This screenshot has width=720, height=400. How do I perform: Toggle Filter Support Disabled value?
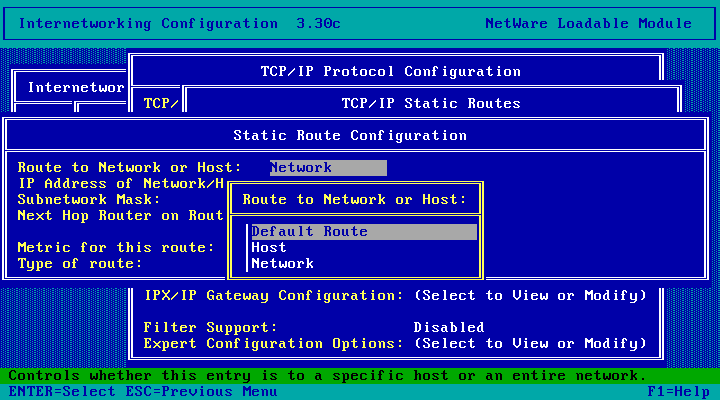(449, 327)
